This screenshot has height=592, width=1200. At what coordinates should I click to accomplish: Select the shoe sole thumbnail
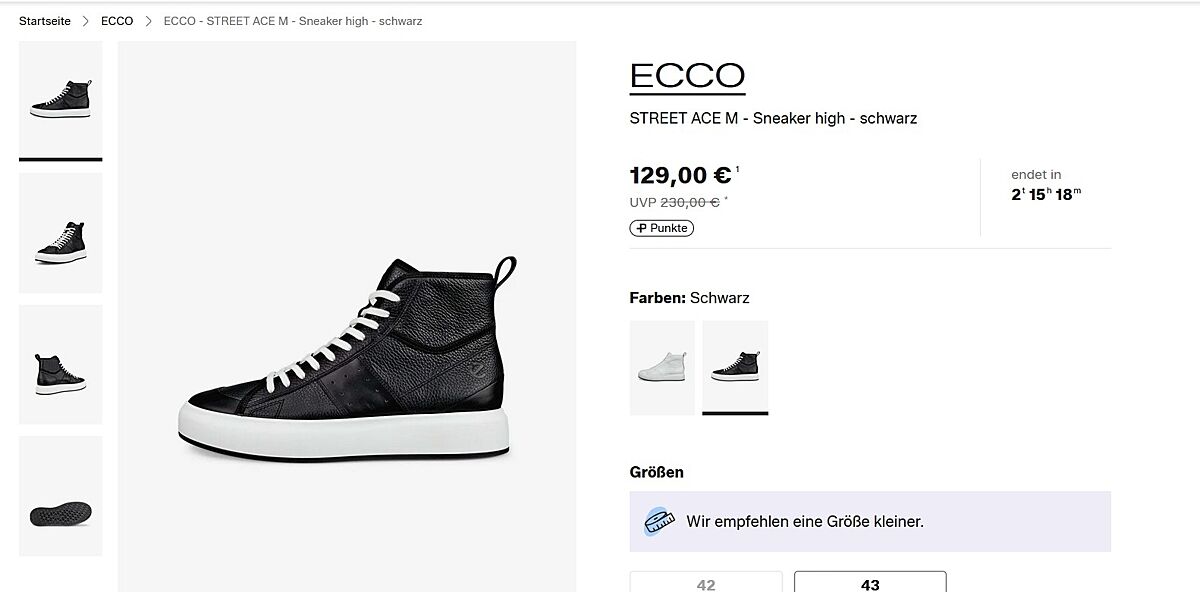click(x=60, y=496)
